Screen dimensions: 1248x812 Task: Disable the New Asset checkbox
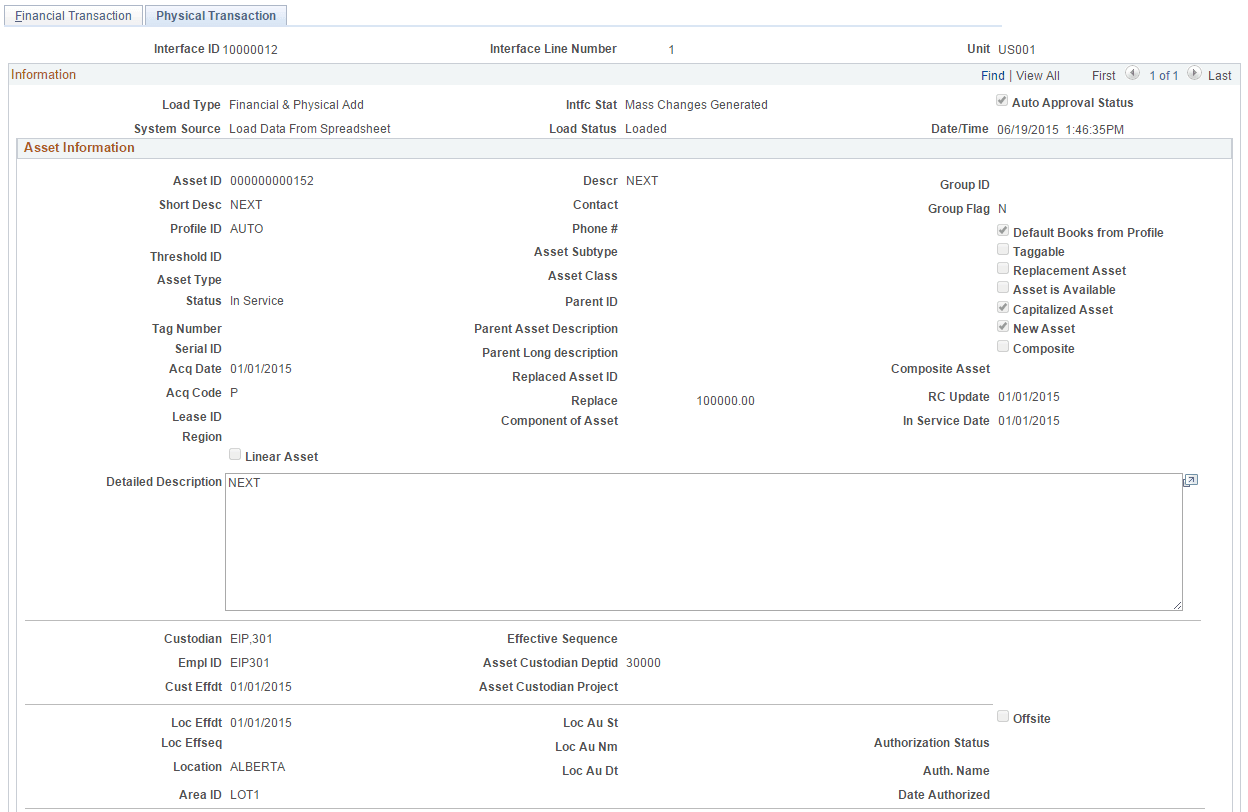click(x=1003, y=326)
